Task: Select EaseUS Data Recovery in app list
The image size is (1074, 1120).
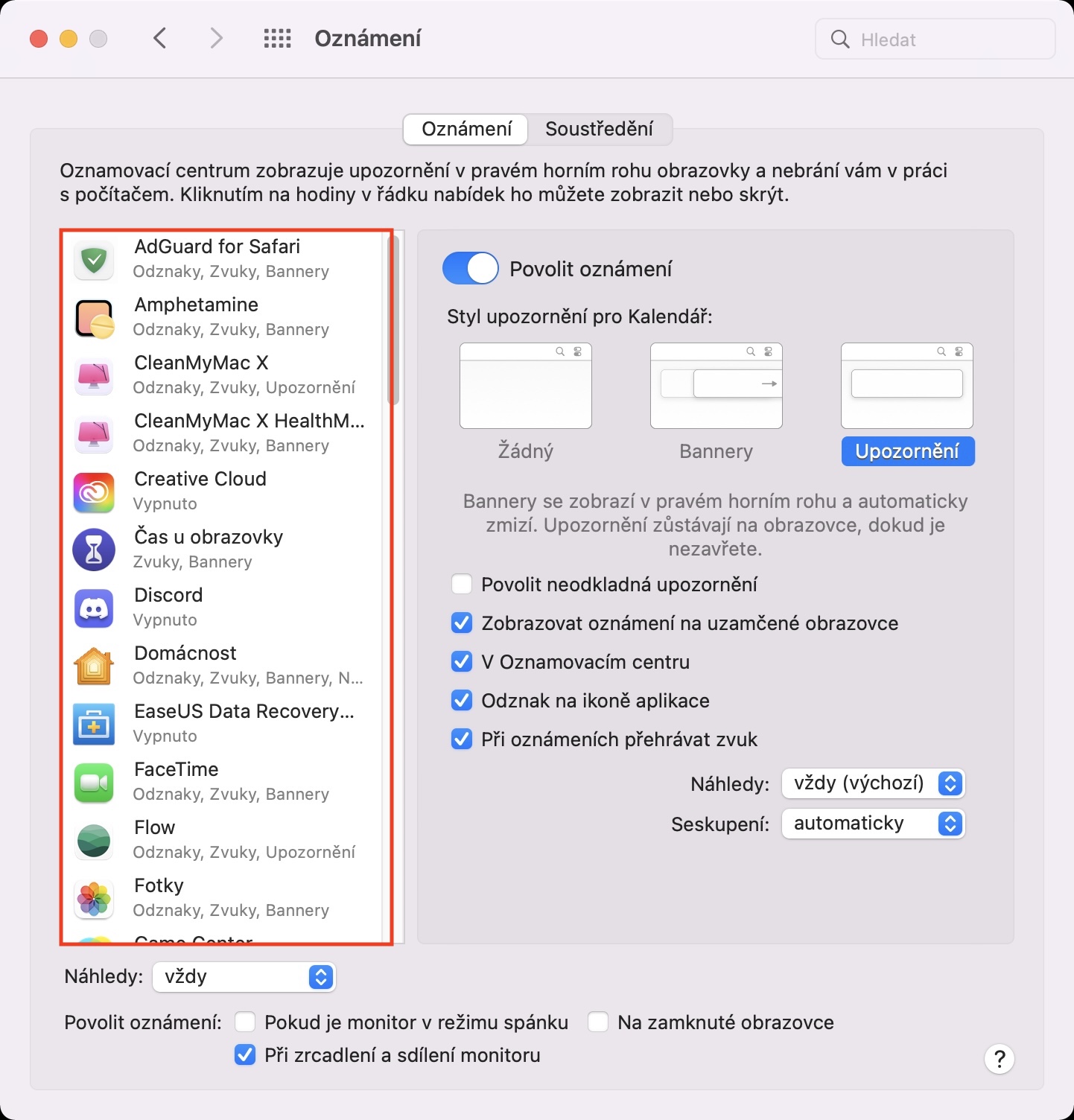Action: pyautogui.click(x=222, y=725)
